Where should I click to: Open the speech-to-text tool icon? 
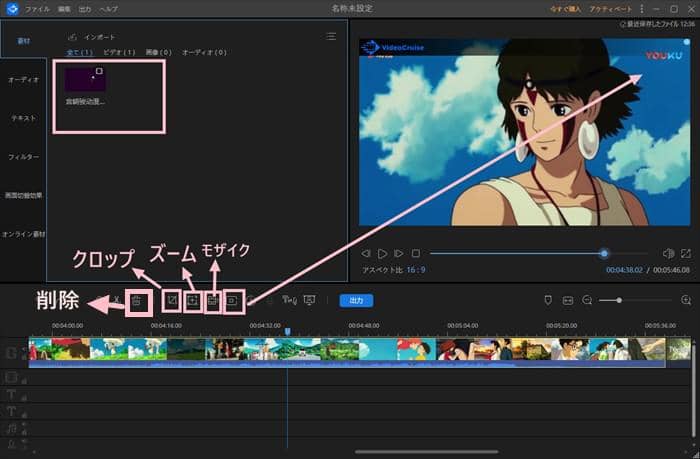coord(289,300)
